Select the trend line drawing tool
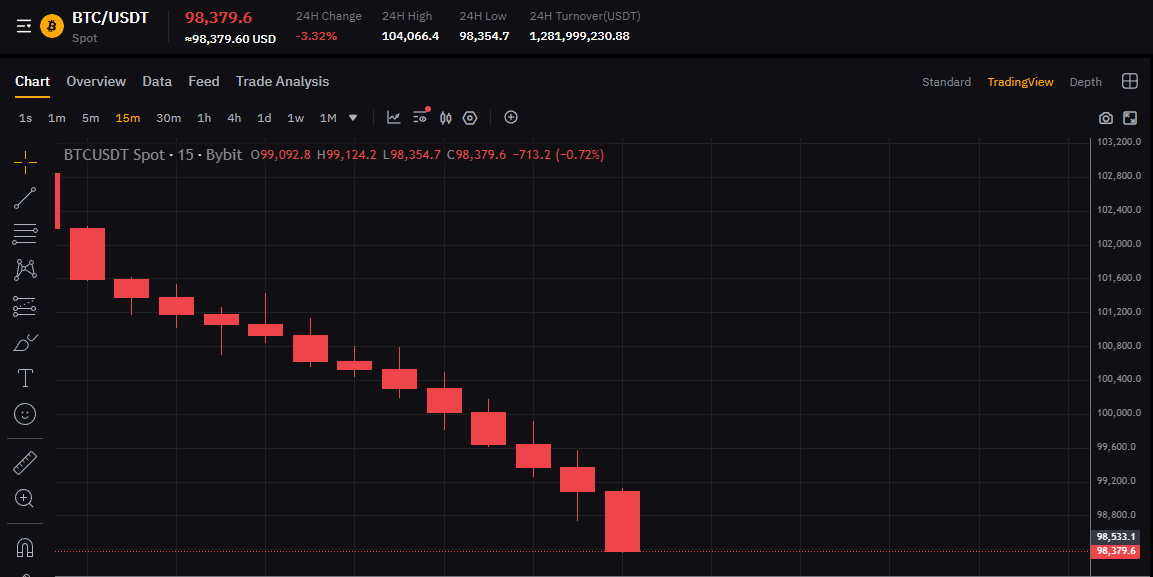The height and width of the screenshot is (577, 1153). click(x=25, y=198)
